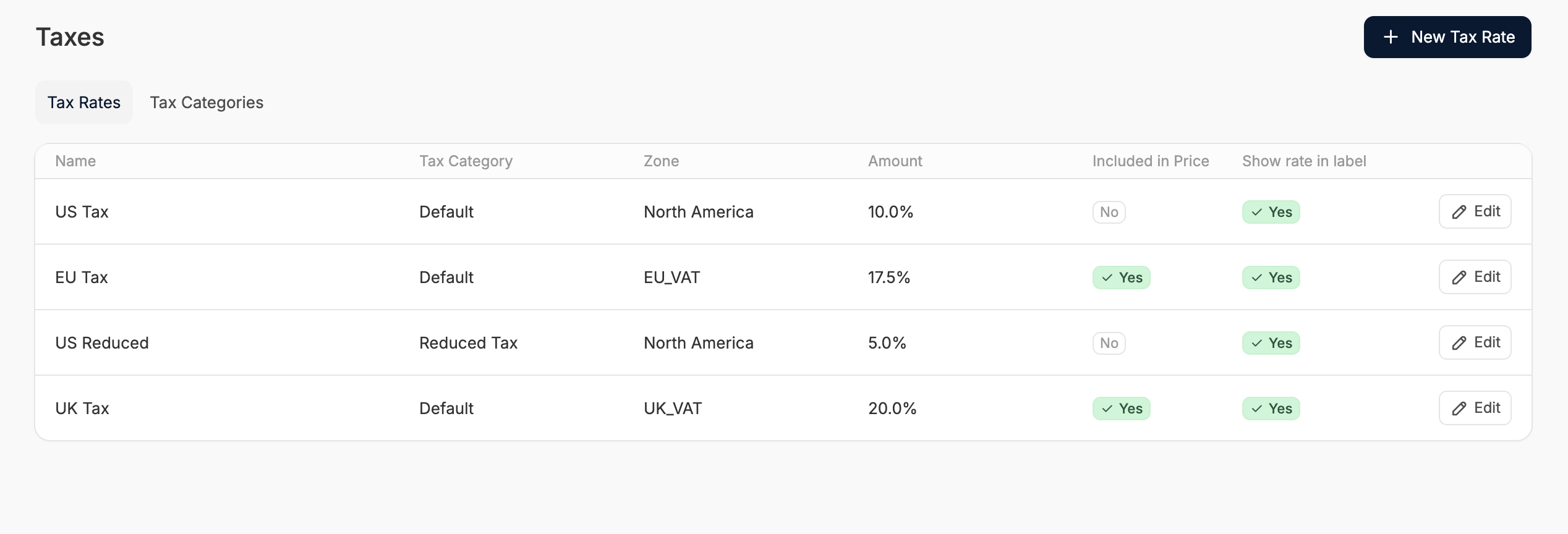Click the EU Tax name cell
The width and height of the screenshot is (1568, 534).
click(82, 278)
